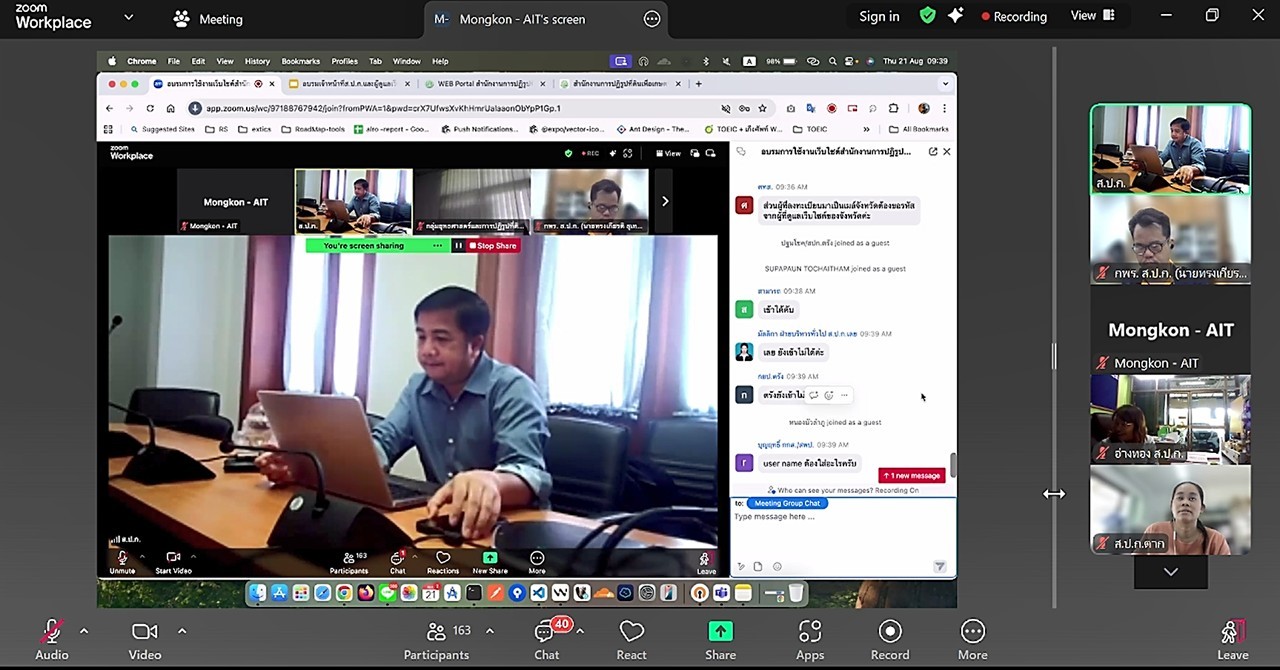Click the Sign in link

pyautogui.click(x=879, y=16)
